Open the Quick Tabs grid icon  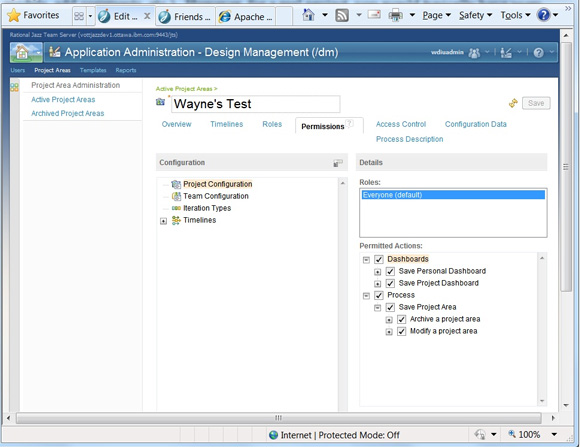(x=79, y=16)
